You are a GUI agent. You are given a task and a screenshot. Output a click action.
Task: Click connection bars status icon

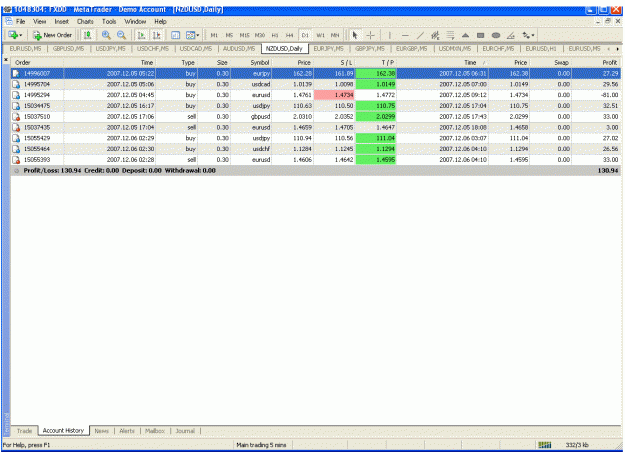[x=545, y=445]
